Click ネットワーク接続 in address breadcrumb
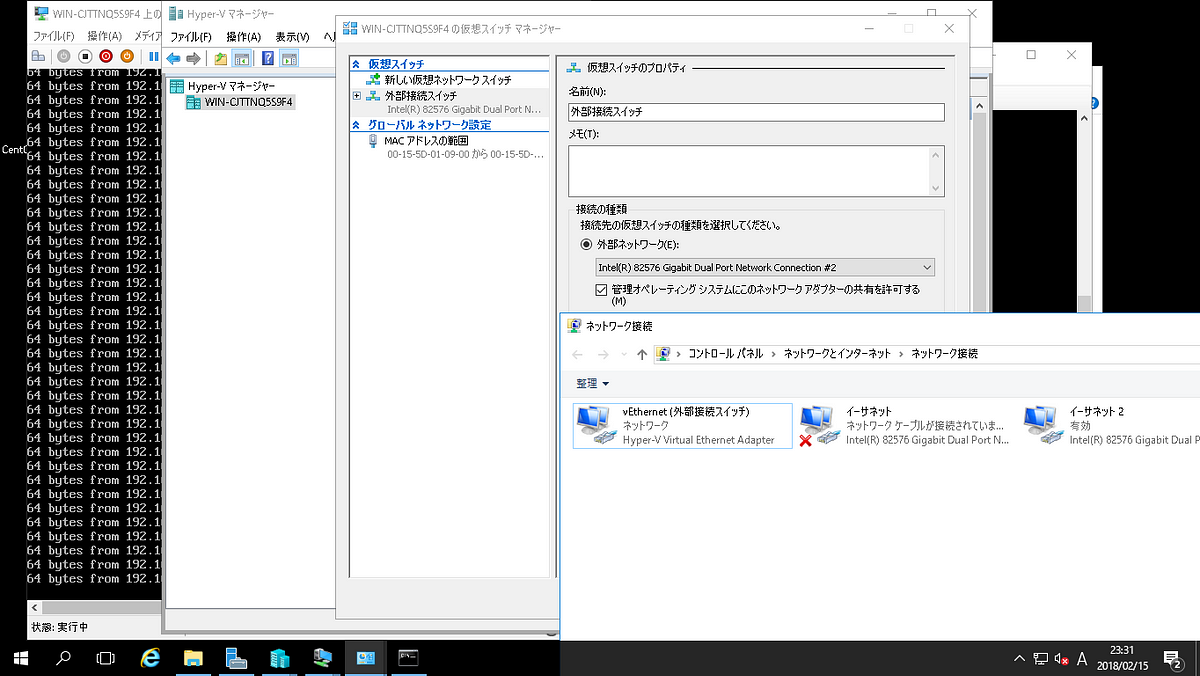Screen dimensions: 1200x676 [944, 354]
